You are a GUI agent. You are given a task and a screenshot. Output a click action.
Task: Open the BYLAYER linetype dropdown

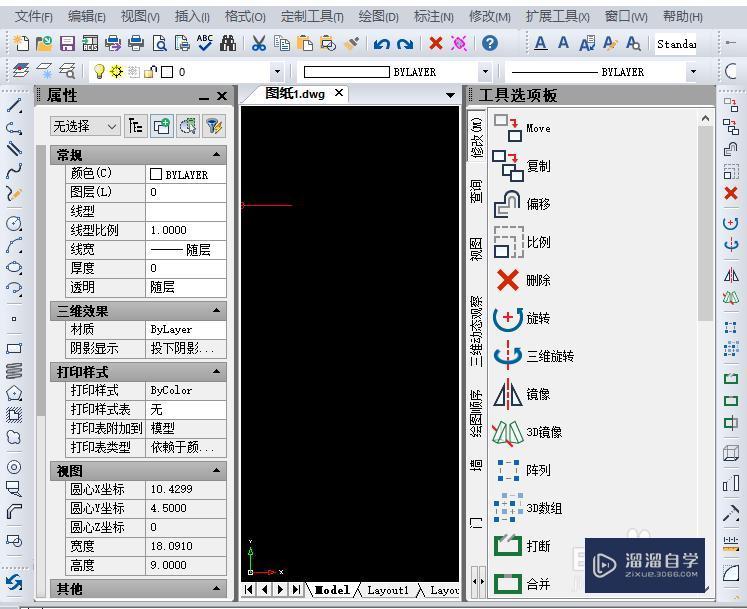[693, 72]
